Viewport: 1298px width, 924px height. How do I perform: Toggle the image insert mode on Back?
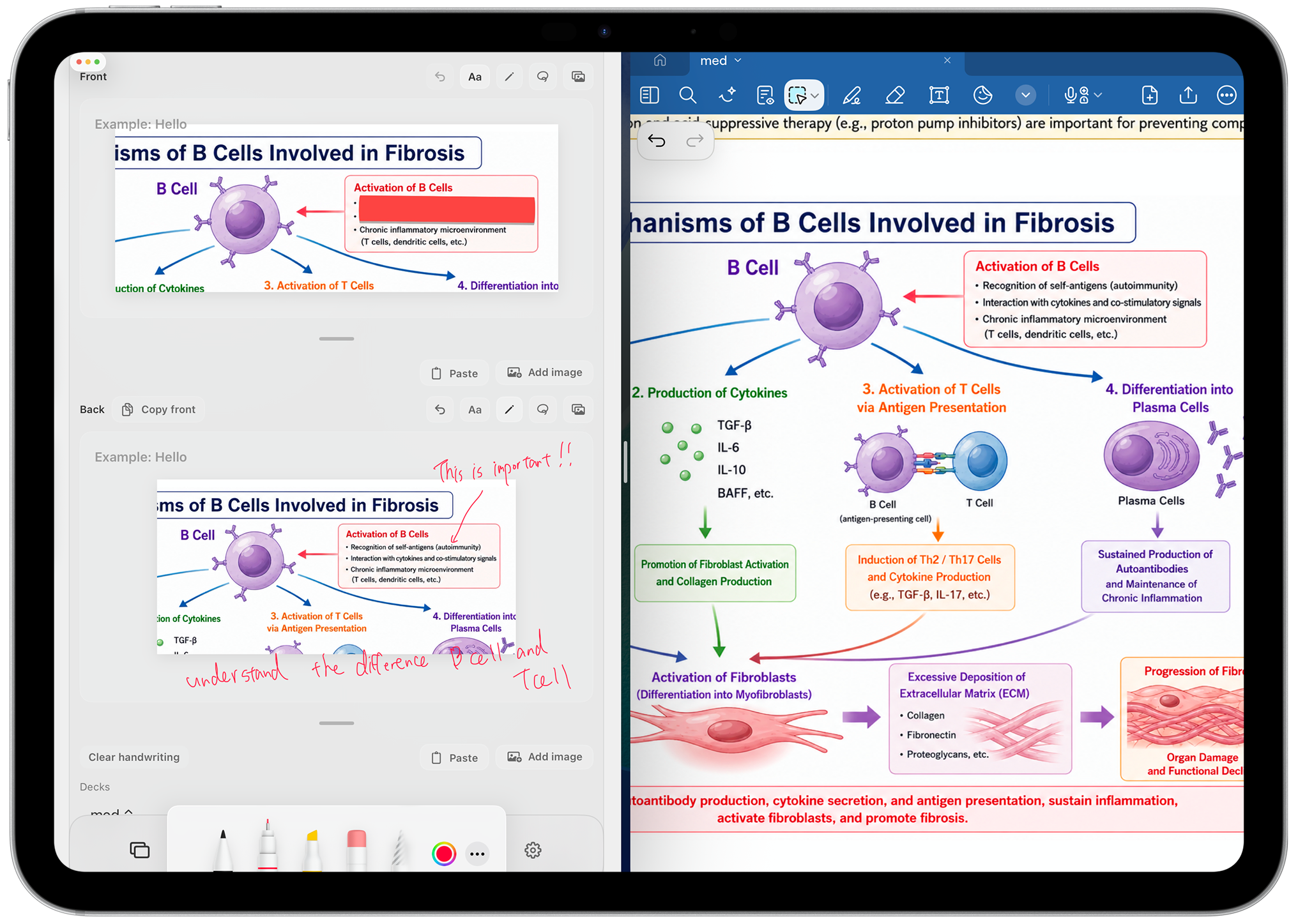pyautogui.click(x=578, y=409)
